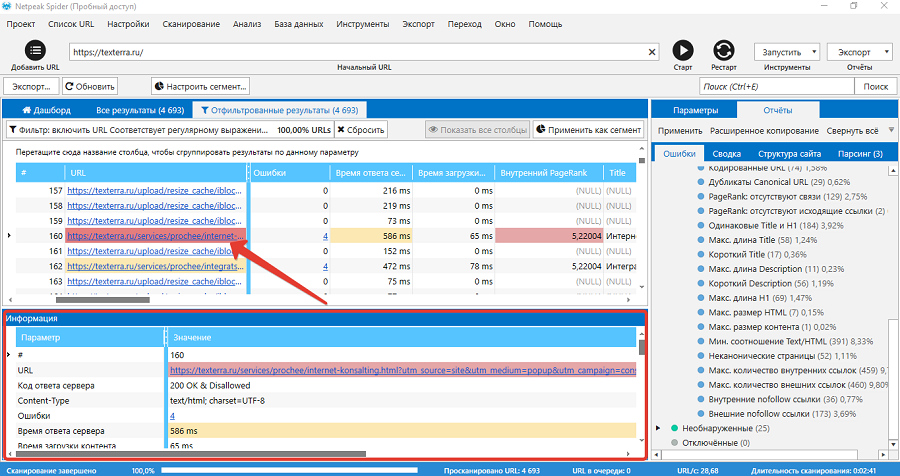900x476 pixels.
Task: Click Свернуть всё to collapse all
Action: click(x=852, y=131)
